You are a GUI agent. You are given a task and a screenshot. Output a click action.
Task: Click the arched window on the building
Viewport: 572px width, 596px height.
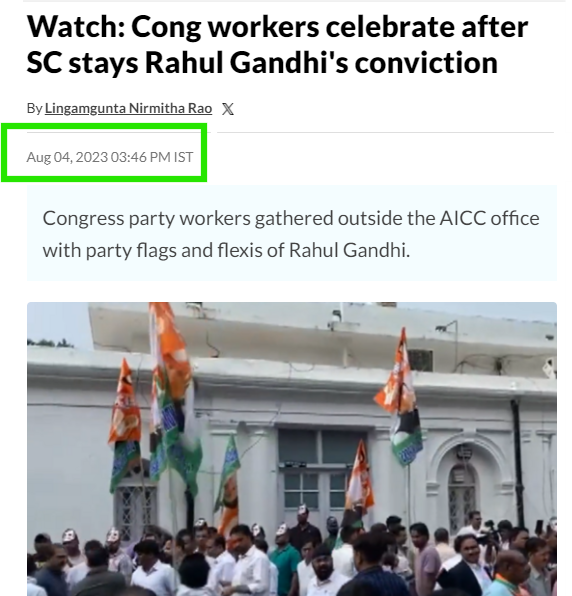[x=461, y=496]
